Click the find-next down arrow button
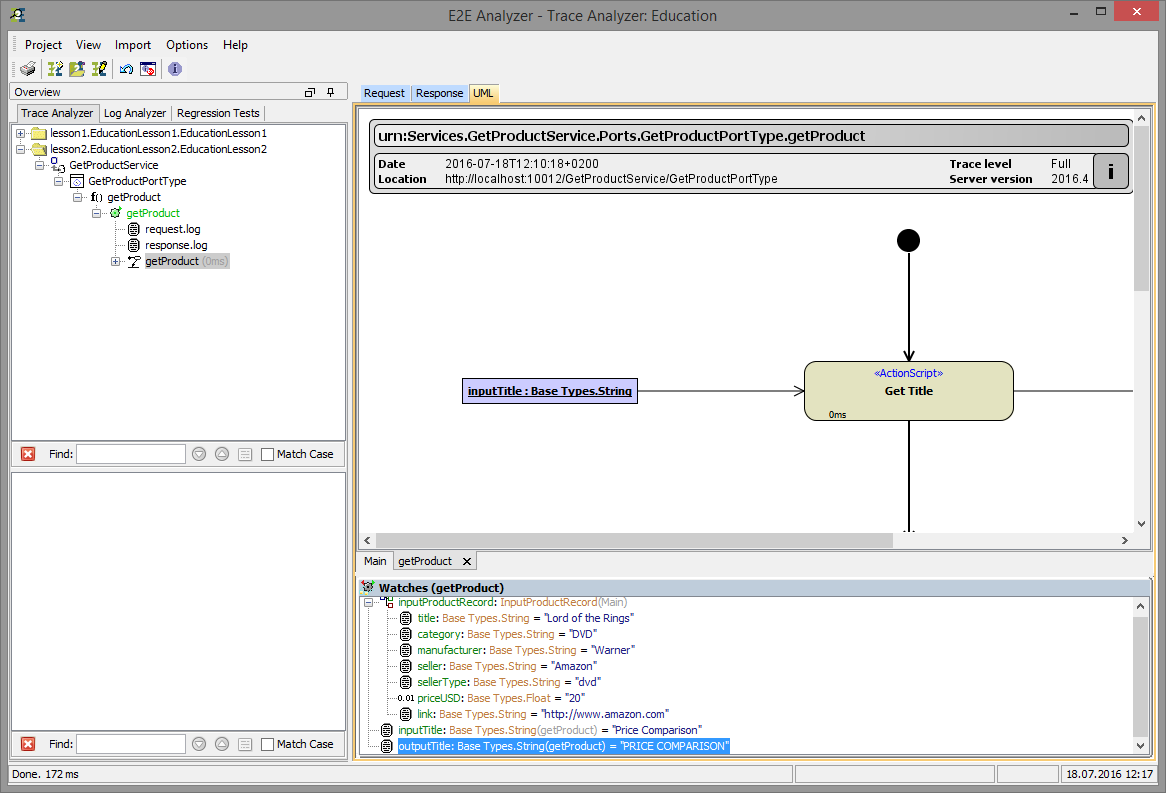 pyautogui.click(x=200, y=453)
